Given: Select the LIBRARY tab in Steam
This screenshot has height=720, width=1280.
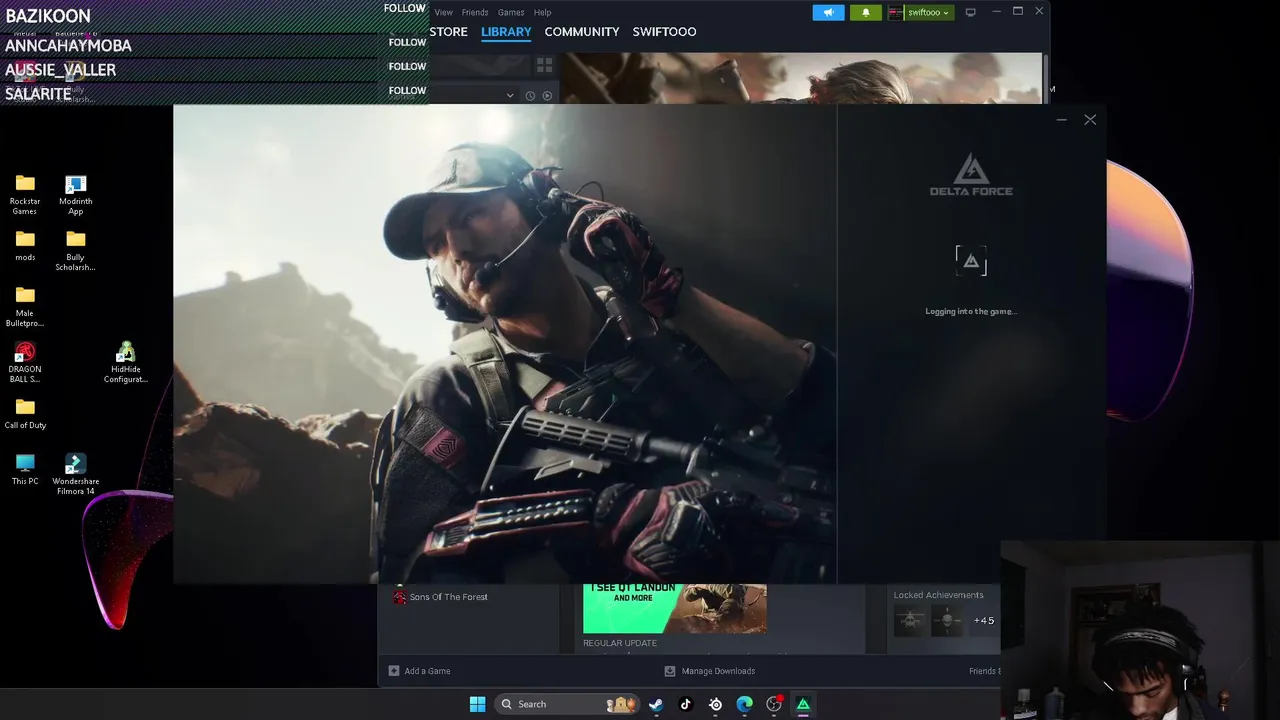Looking at the screenshot, I should coord(506,32).
